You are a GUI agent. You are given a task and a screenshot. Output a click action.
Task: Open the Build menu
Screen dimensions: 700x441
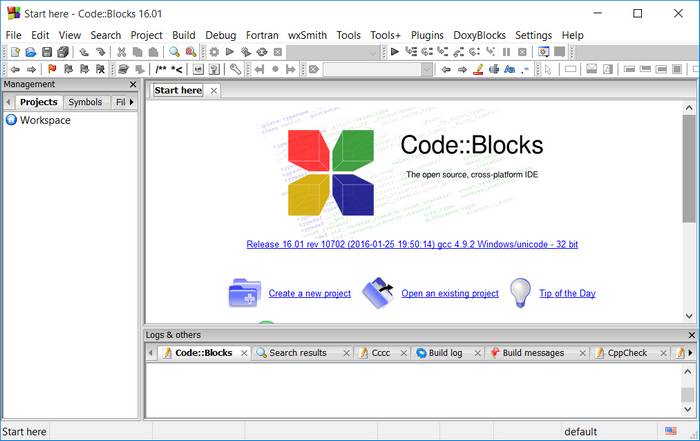pyautogui.click(x=183, y=35)
